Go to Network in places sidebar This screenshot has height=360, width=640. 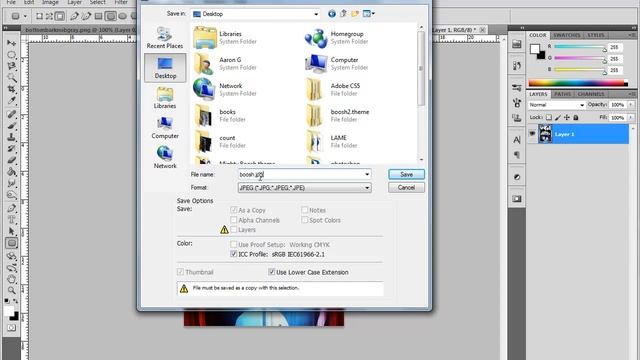(x=165, y=158)
